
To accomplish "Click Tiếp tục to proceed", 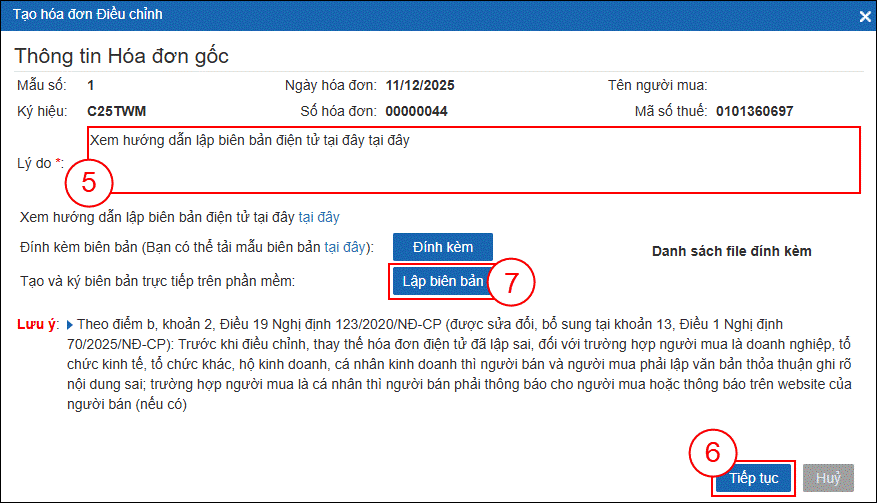I will pos(754,478).
